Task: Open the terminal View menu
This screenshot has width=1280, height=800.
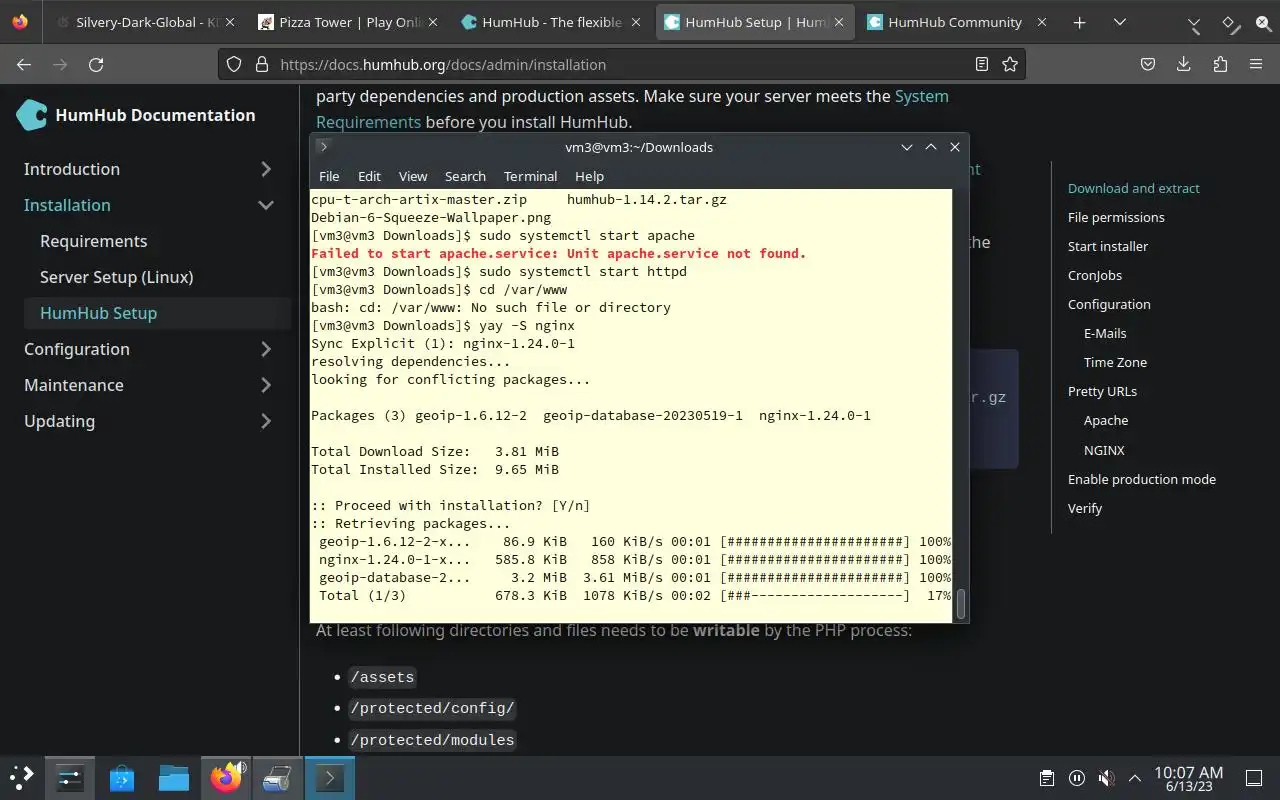Action: tap(413, 176)
